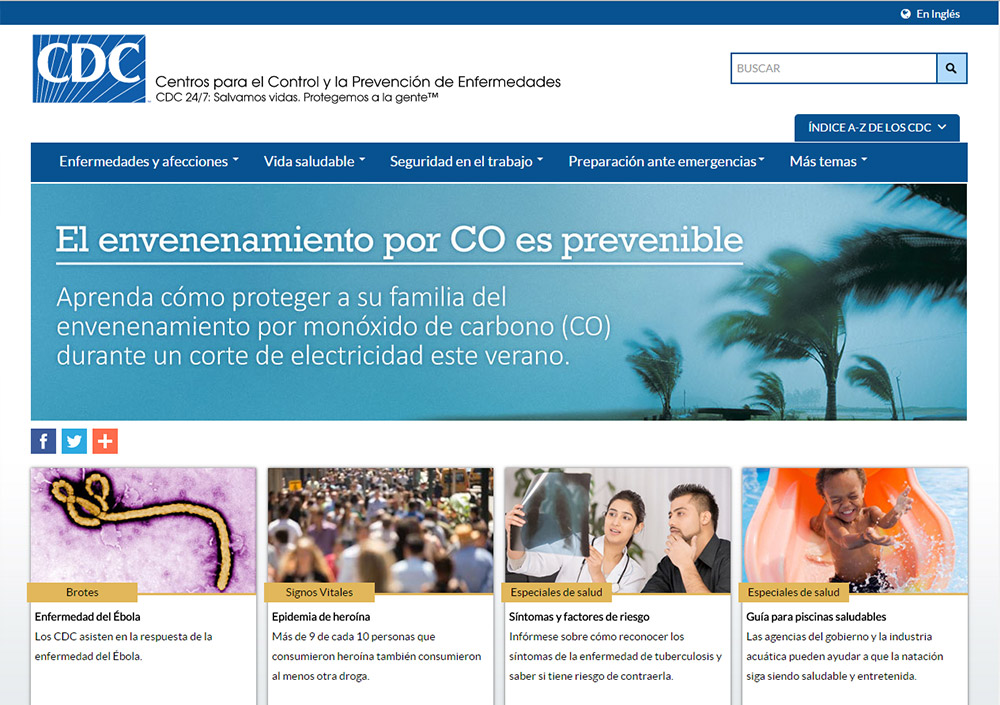
Task: Open Síntomas y factores de riesgo article
Action: [x=579, y=617]
